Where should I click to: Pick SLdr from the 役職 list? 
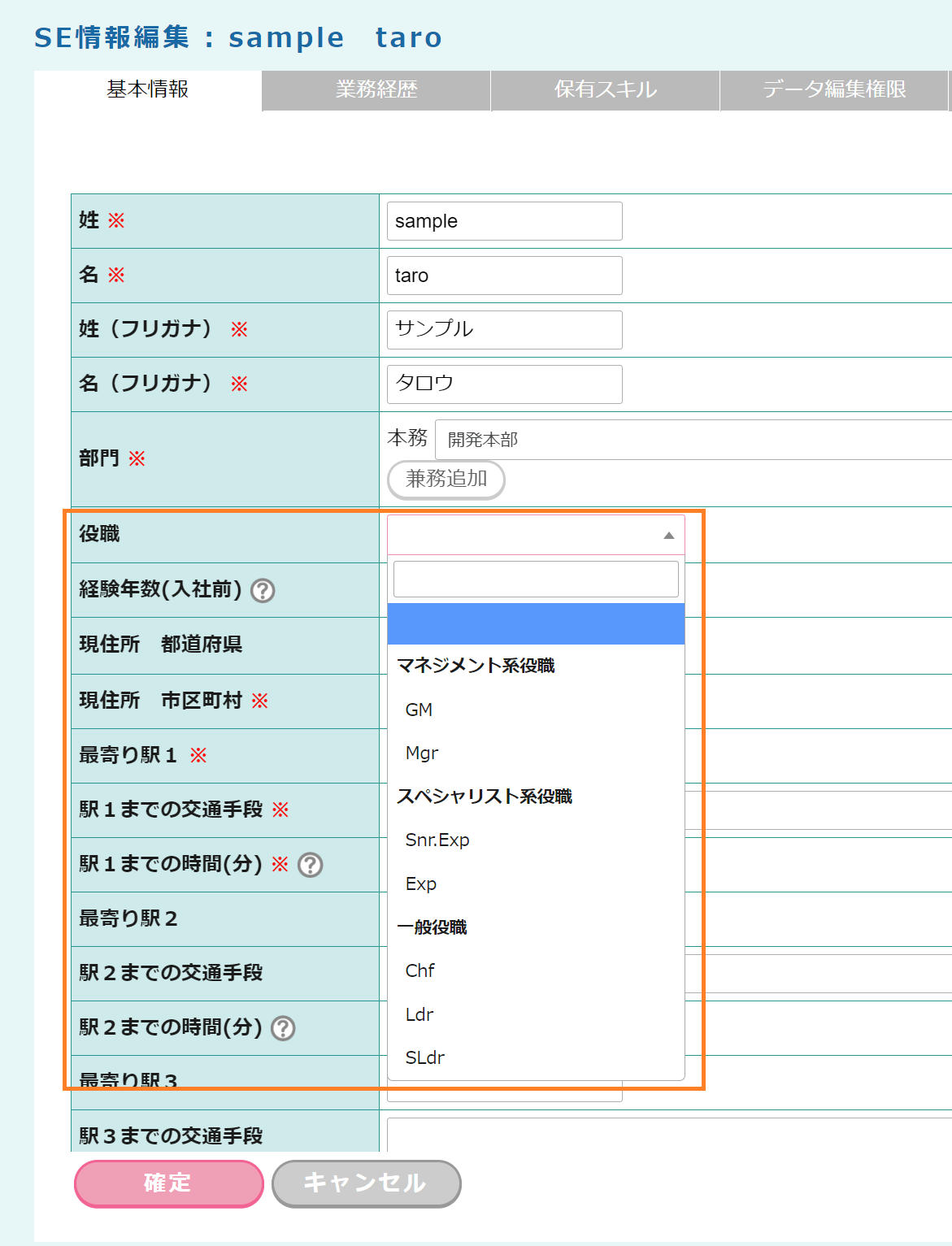[425, 1057]
